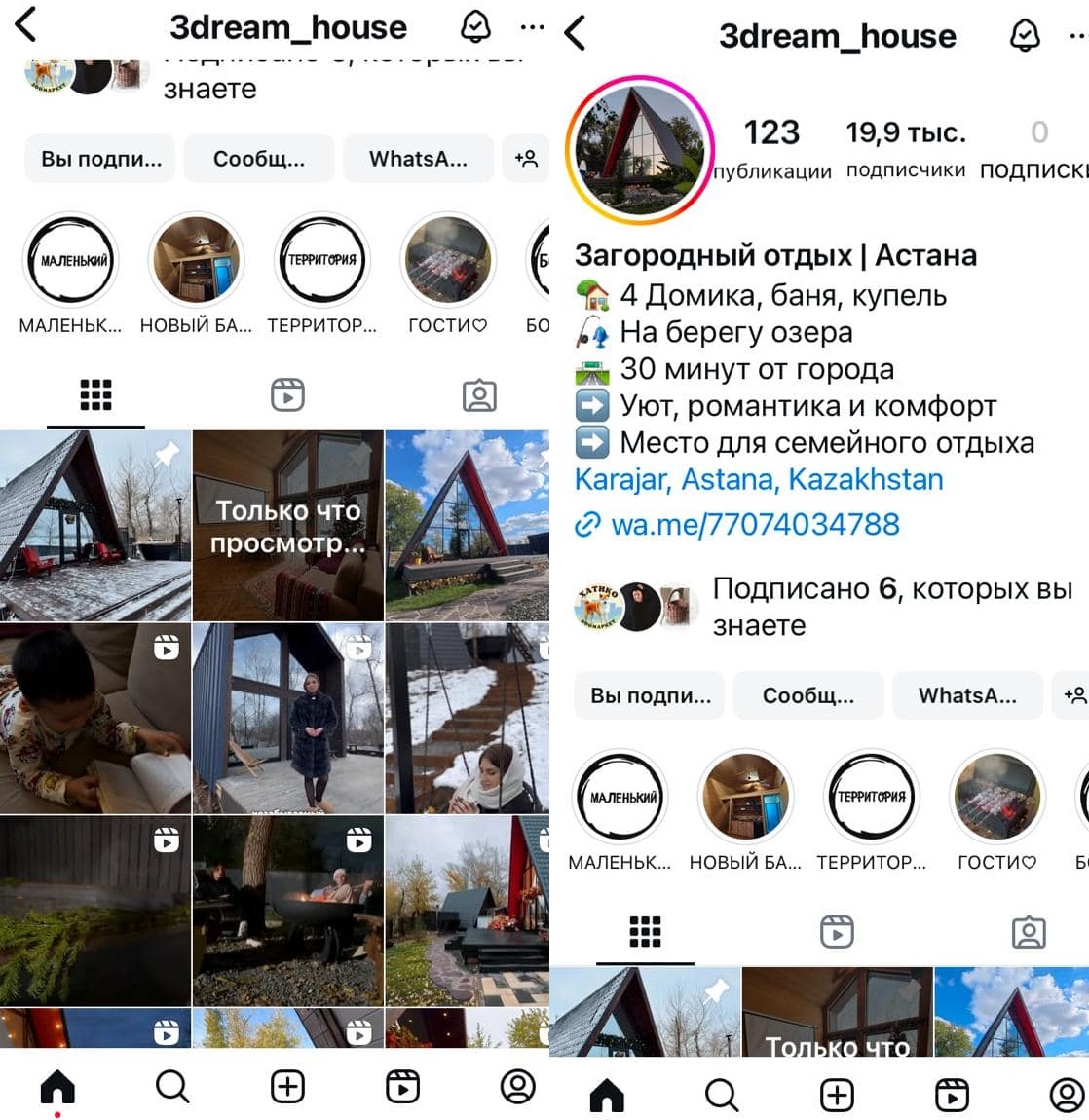Tap add-person suggestion button in left screen
Screen dimensions: 1089x1120
pos(526,159)
